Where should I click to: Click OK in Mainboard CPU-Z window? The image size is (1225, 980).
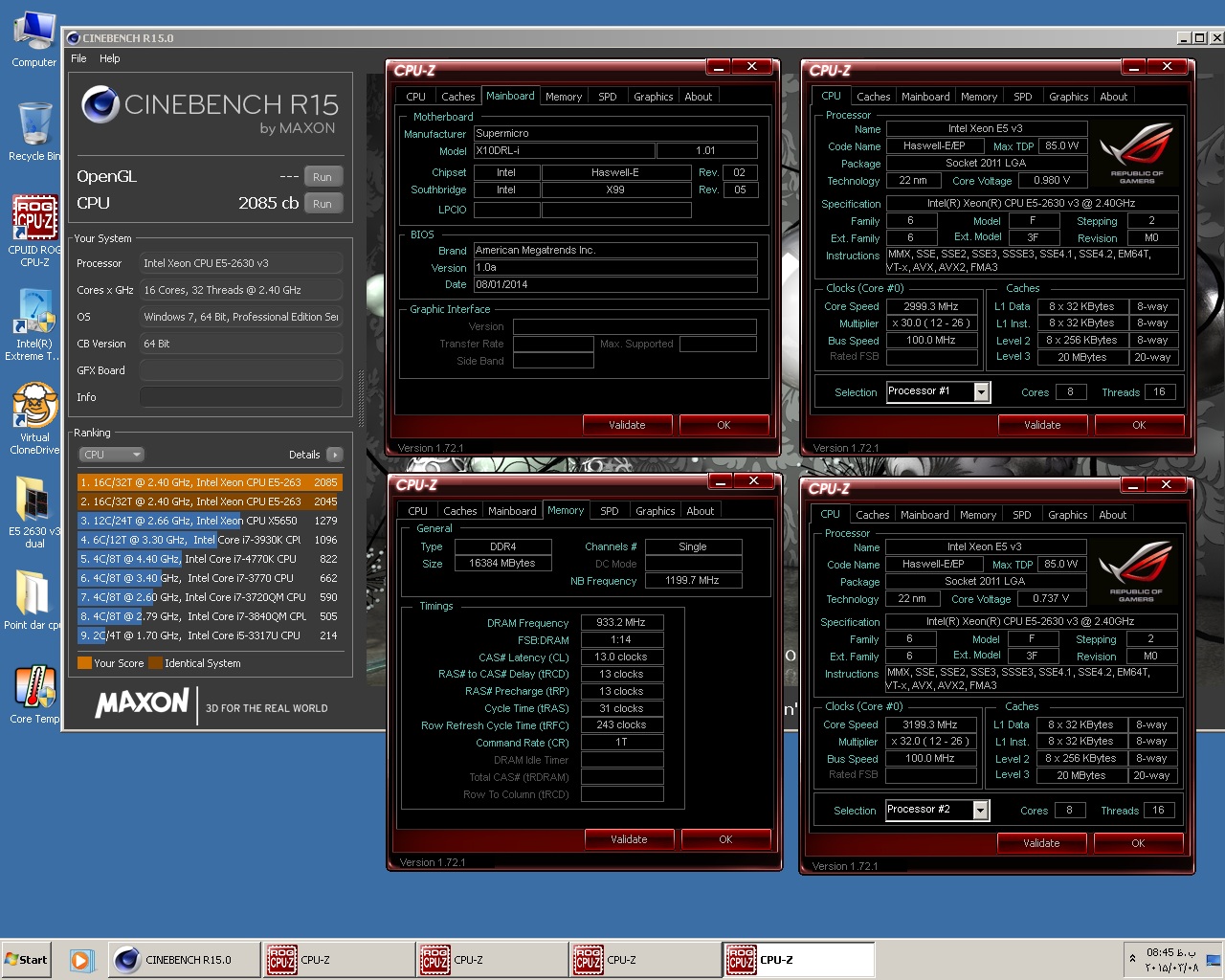[x=724, y=425]
